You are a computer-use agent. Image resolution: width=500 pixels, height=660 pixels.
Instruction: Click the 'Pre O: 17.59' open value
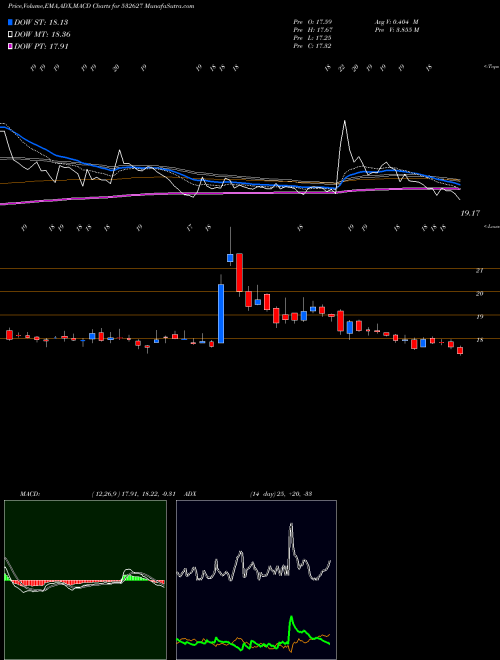coord(312,21)
